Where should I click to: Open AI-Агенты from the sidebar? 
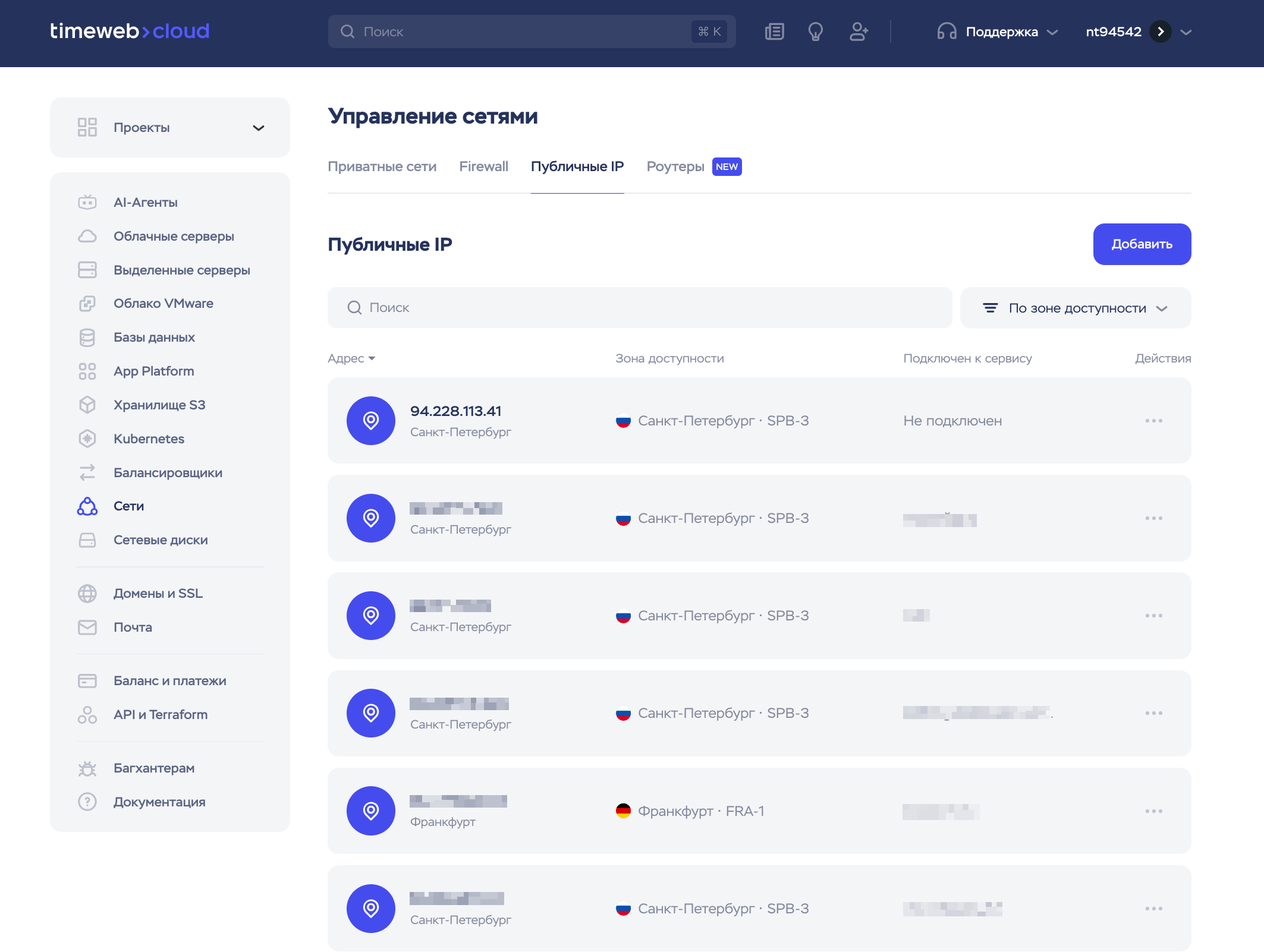point(146,203)
